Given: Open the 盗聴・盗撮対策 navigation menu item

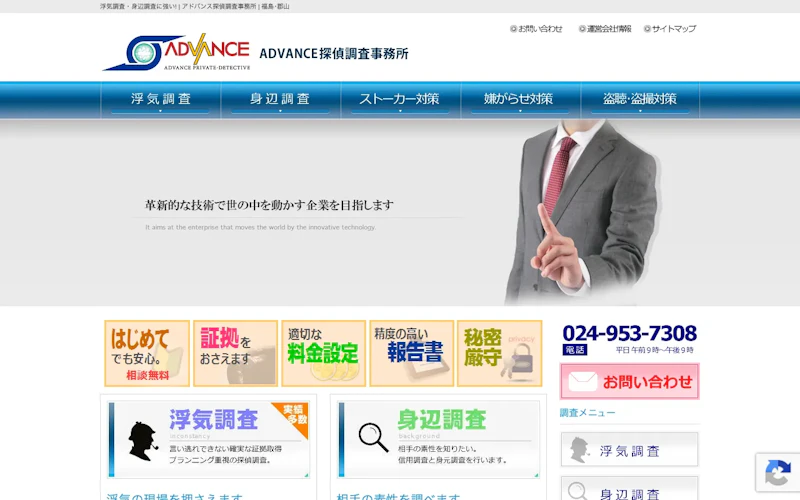Looking at the screenshot, I should pos(640,99).
